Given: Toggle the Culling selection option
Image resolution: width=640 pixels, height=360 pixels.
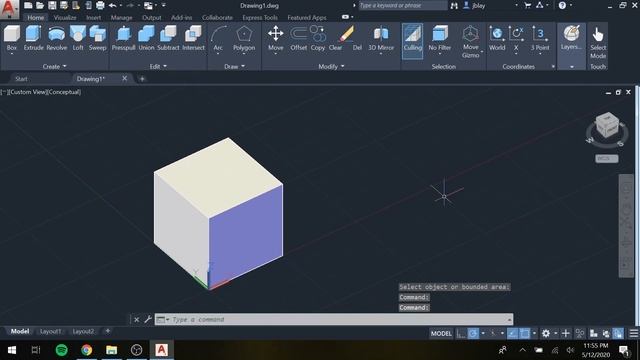Looking at the screenshot, I should point(412,41).
